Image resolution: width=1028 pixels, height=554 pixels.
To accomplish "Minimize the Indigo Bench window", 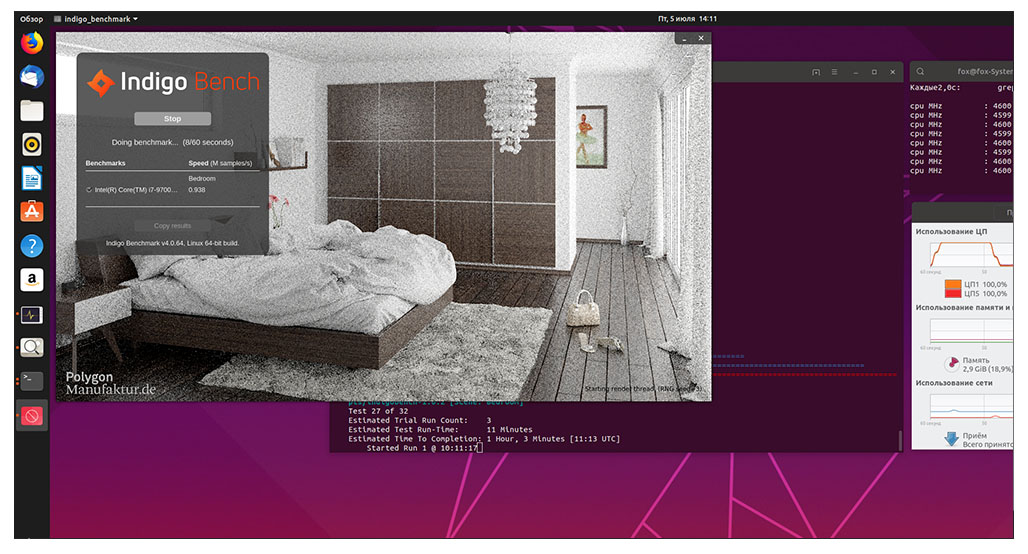I will (x=684, y=39).
